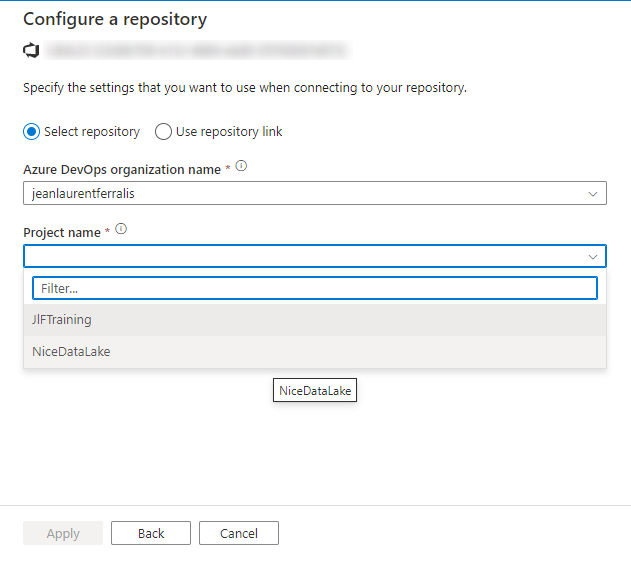Viewport: 631px width, 567px height.
Task: Collapse the Project name dropdown
Action: click(315, 256)
